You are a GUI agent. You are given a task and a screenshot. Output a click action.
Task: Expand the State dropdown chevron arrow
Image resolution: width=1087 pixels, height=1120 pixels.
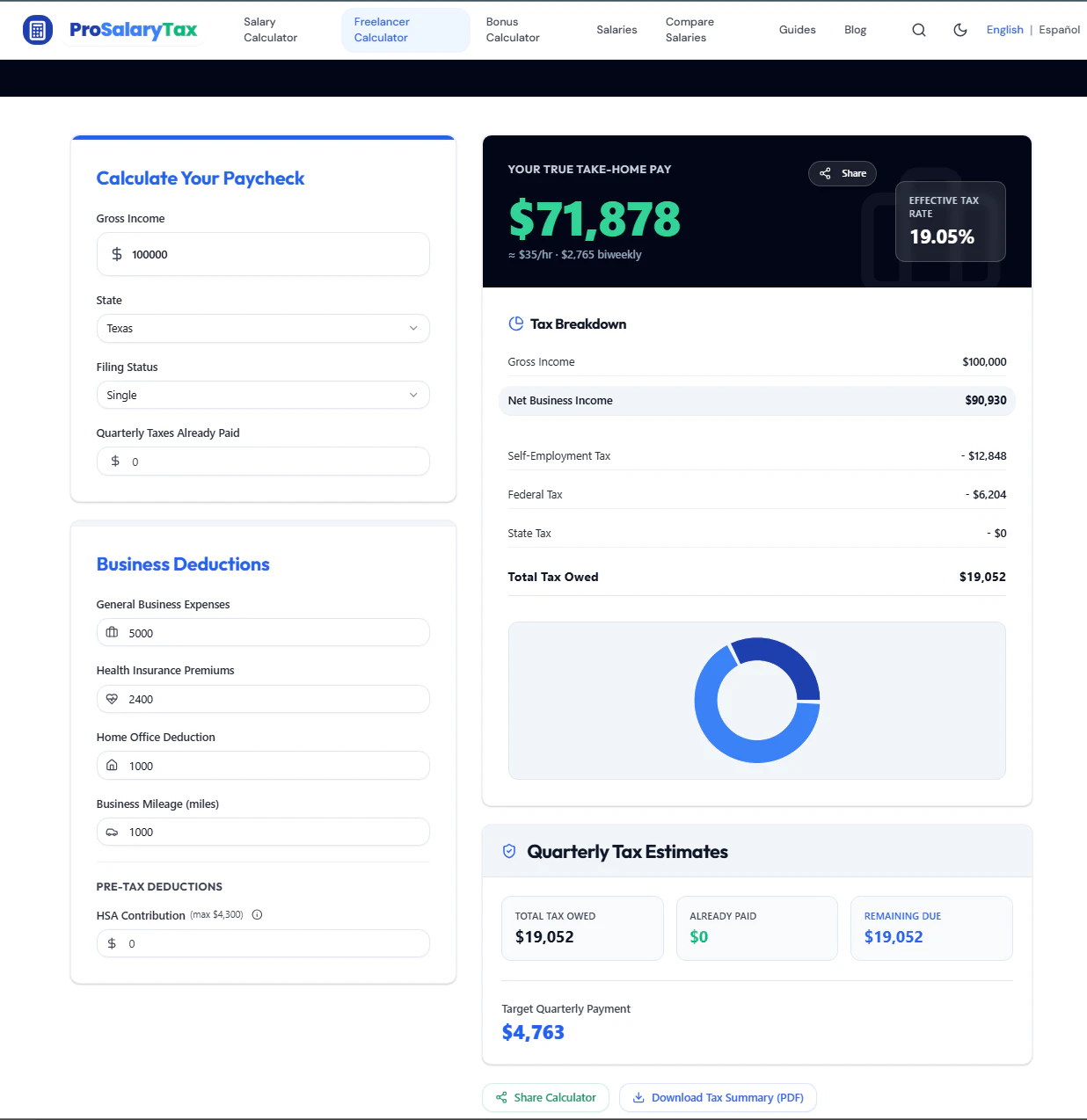tap(413, 328)
